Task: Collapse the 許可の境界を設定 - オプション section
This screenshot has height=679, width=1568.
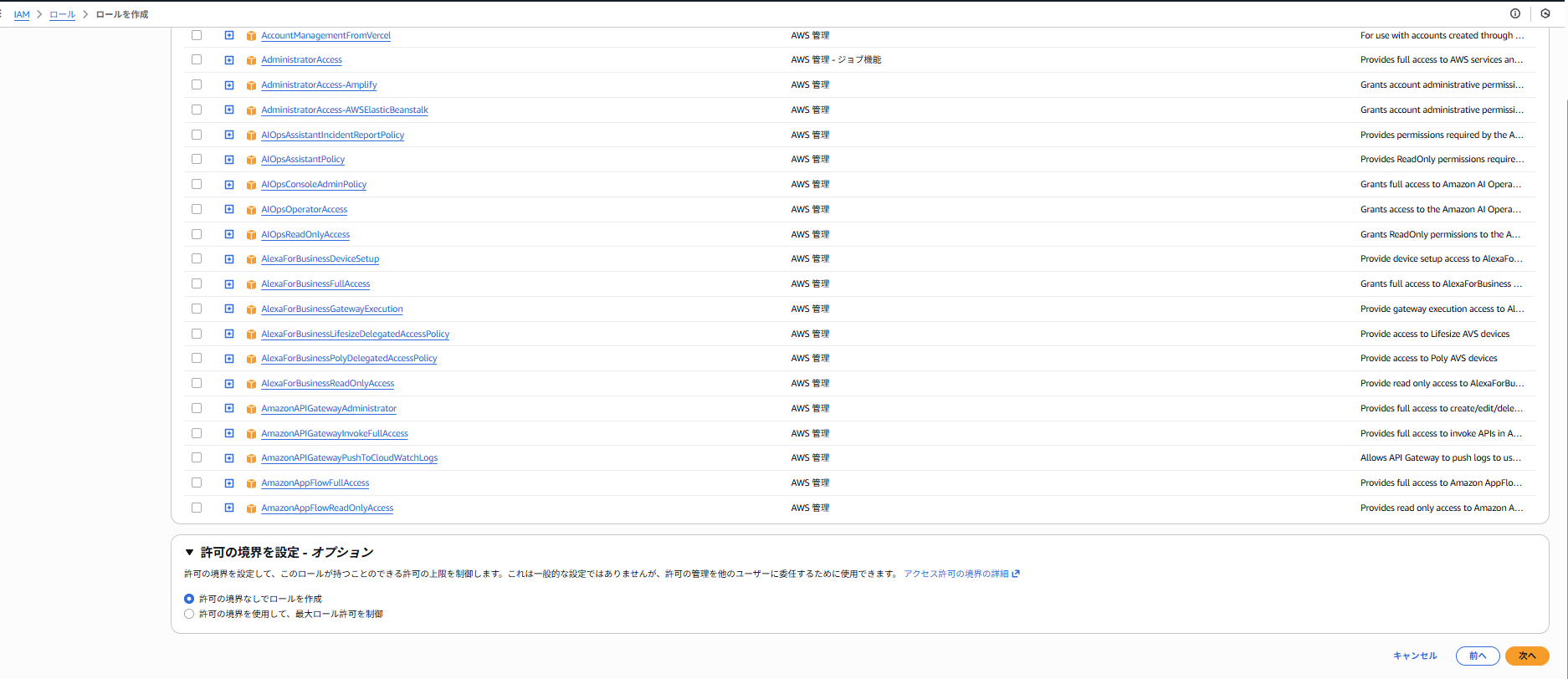Action: (190, 553)
